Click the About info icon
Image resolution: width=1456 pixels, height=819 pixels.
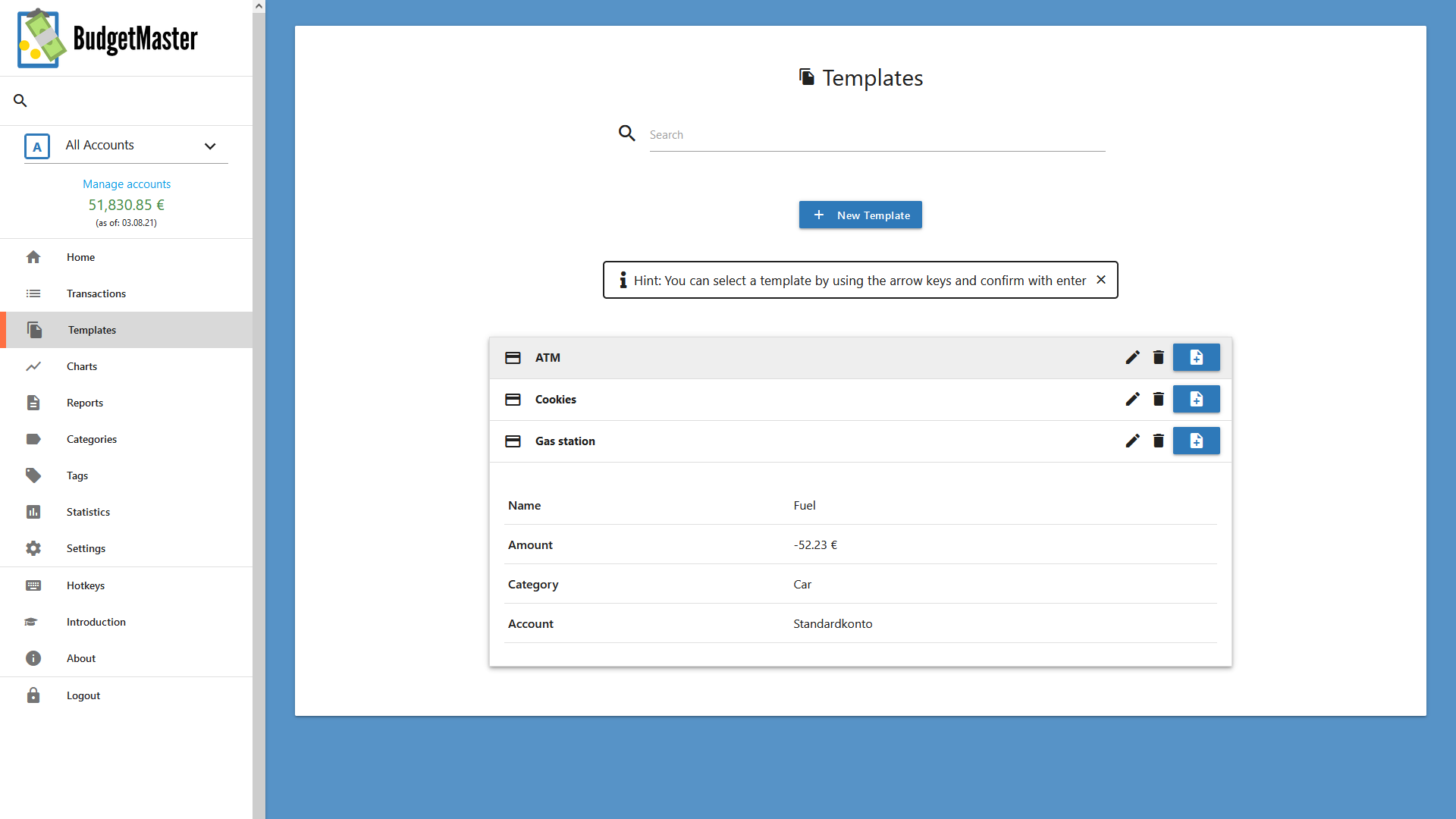click(33, 658)
